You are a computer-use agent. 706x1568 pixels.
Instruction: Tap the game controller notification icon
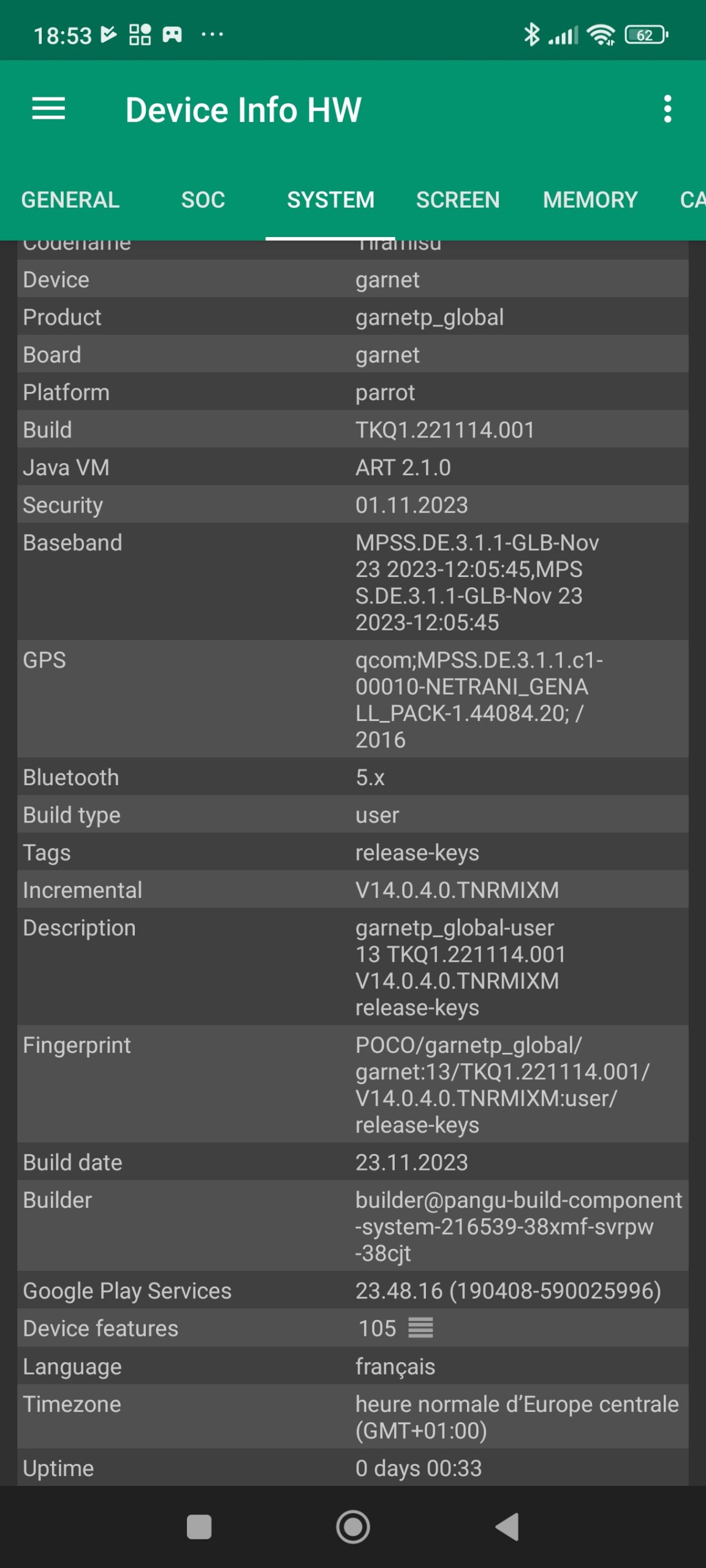pyautogui.click(x=172, y=35)
